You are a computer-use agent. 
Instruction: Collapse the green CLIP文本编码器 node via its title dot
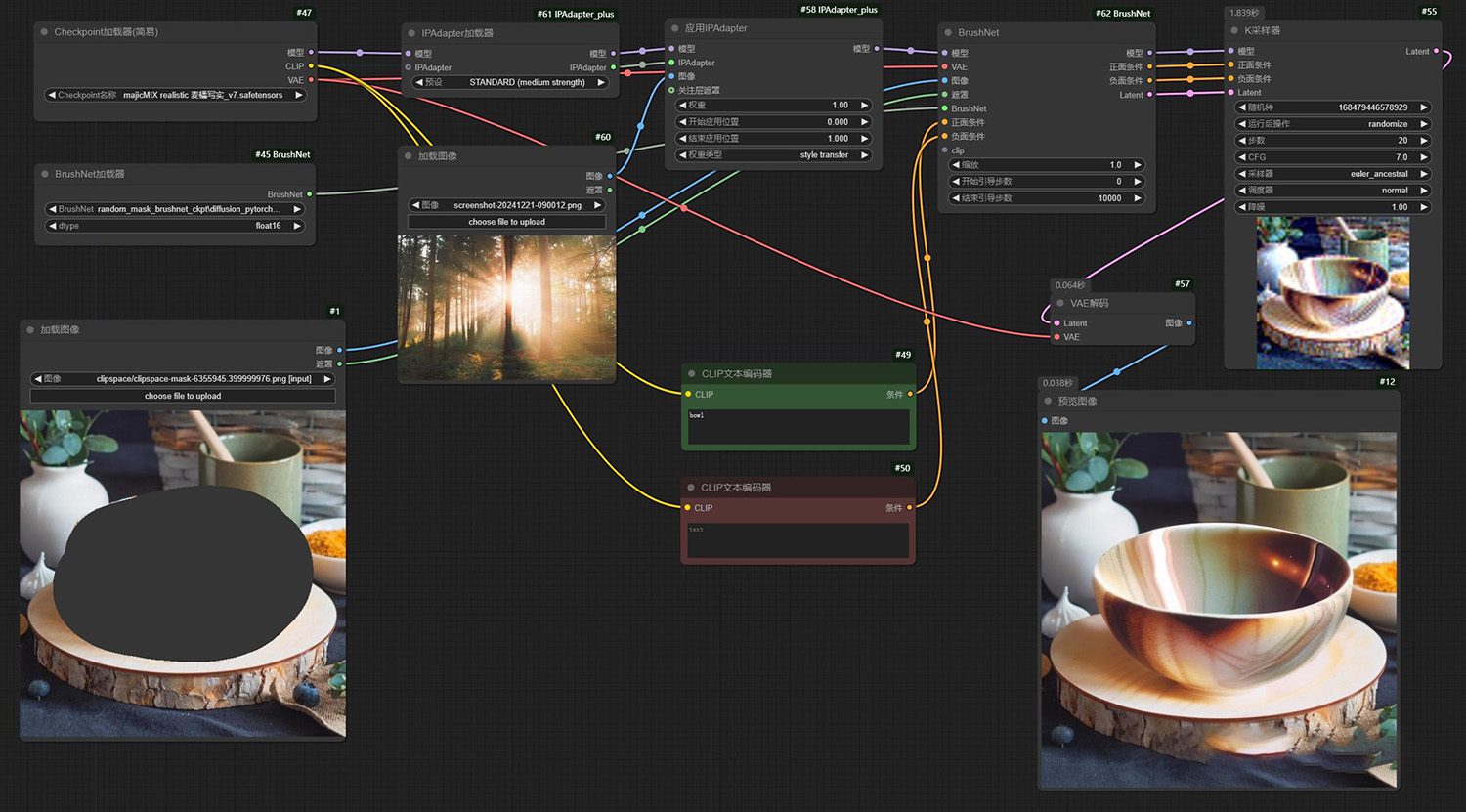click(x=691, y=373)
